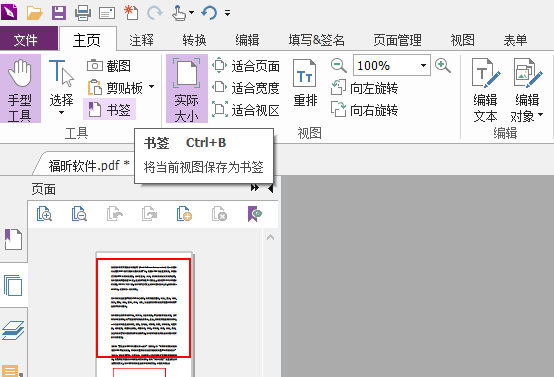Click the rotate page counterclockwise icon in the 页面 panel
Image resolution: width=554 pixels, height=377 pixels.
[x=114, y=214]
